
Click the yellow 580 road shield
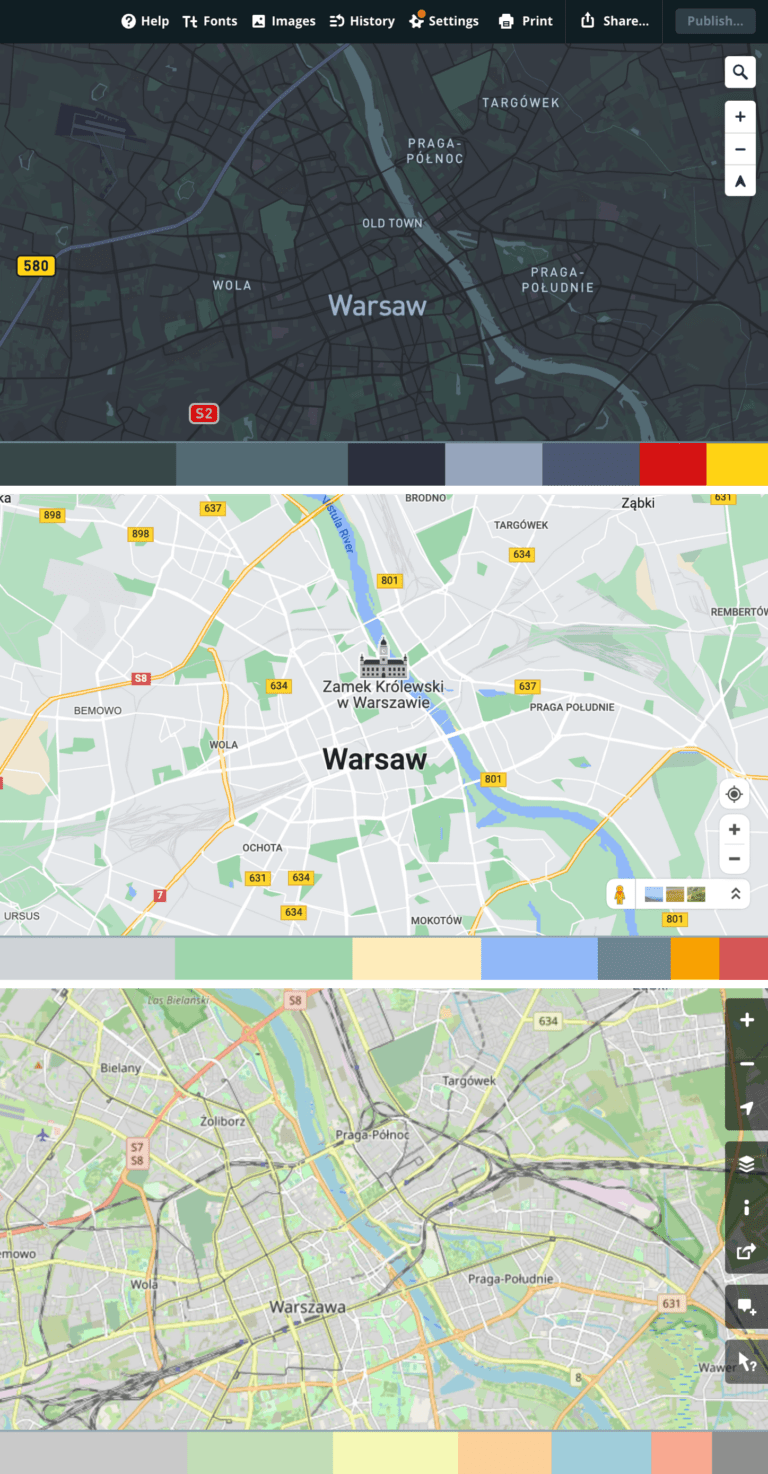[36, 266]
